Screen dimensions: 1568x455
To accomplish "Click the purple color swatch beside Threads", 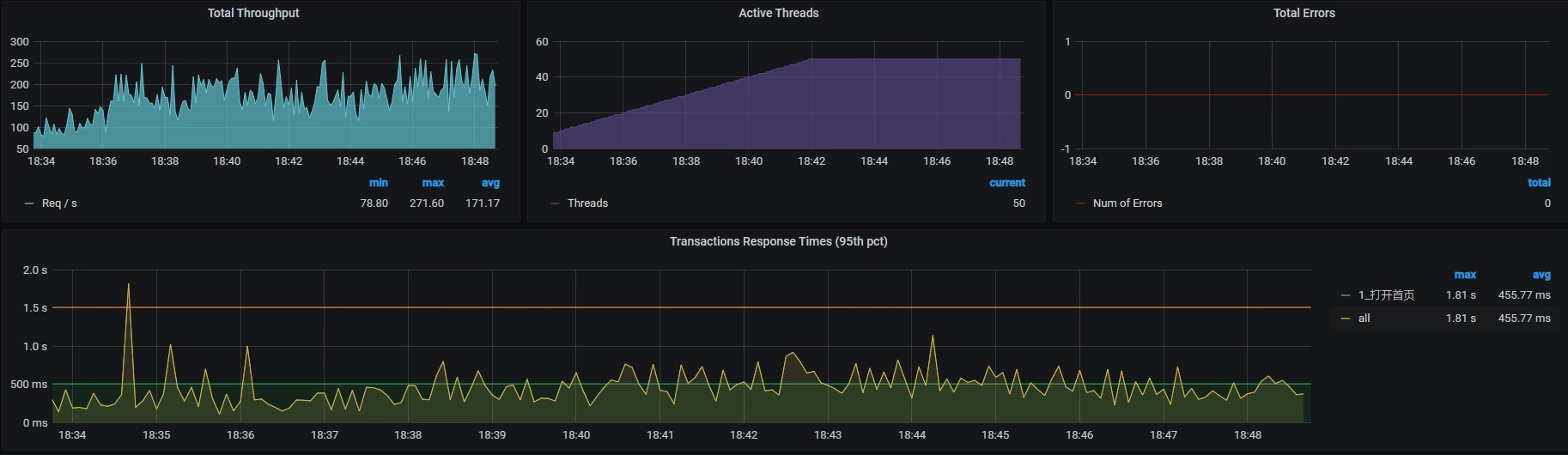I will [x=555, y=203].
